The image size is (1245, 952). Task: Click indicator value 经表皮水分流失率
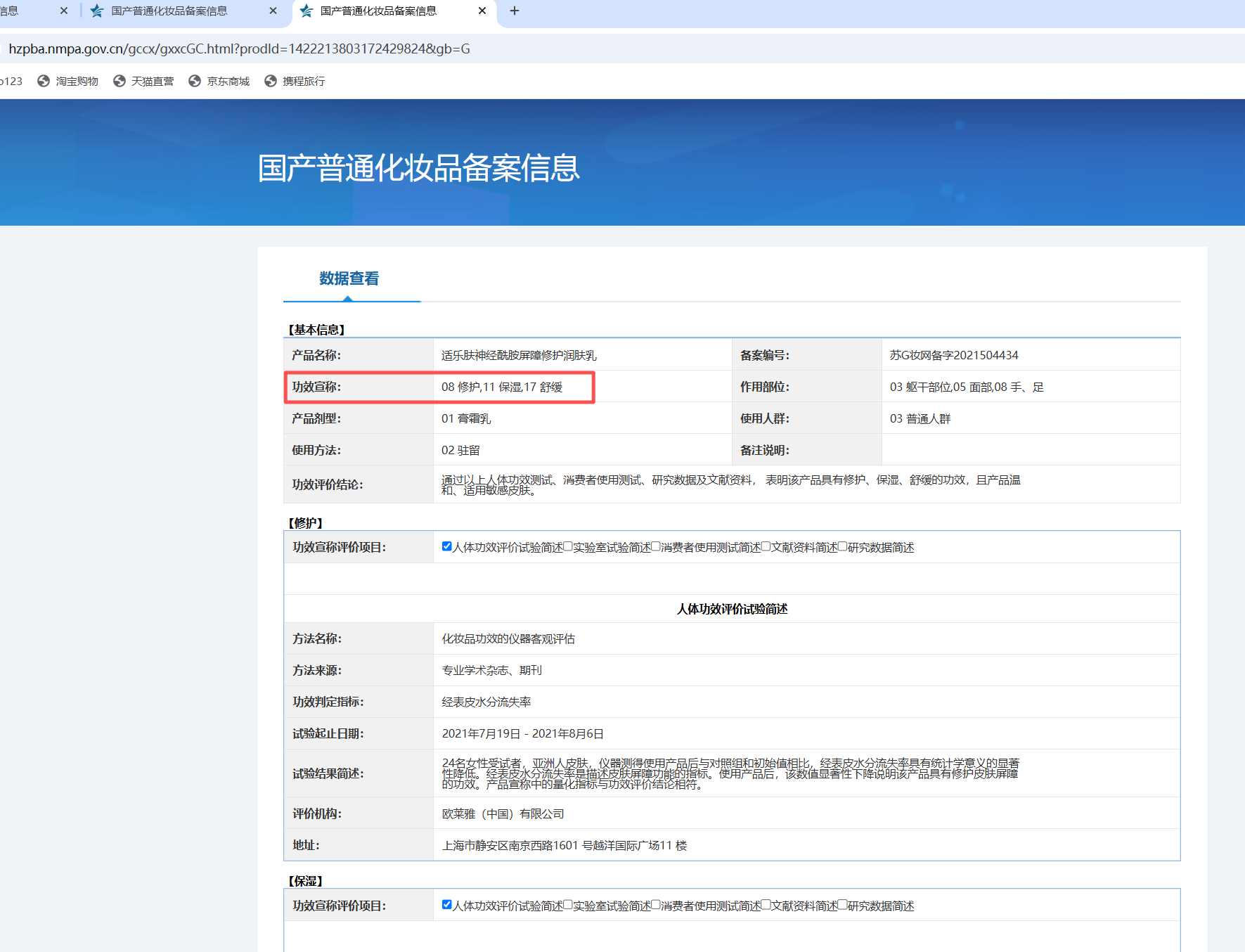pos(486,702)
